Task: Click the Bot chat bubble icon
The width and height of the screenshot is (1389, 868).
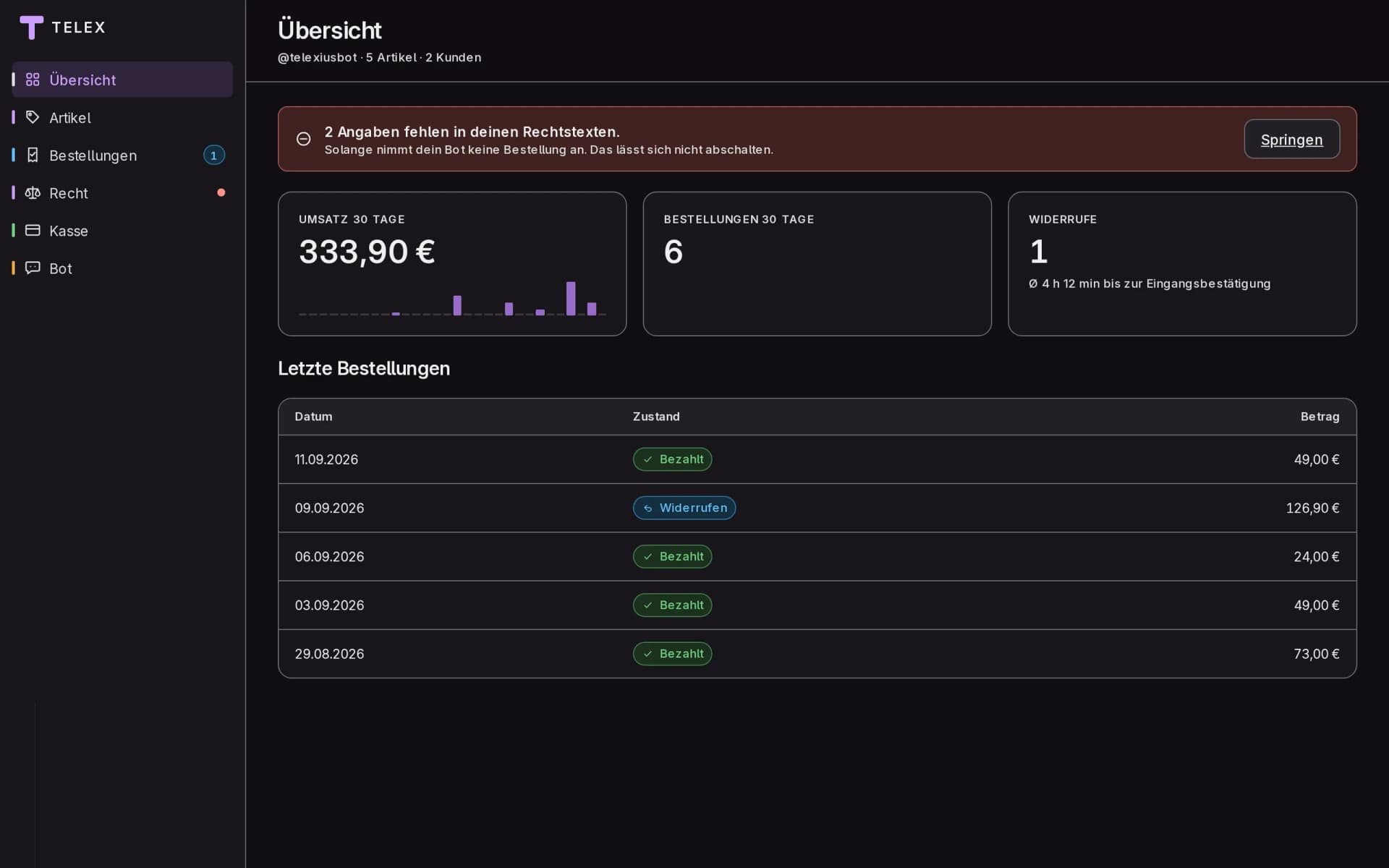Action: [33, 268]
